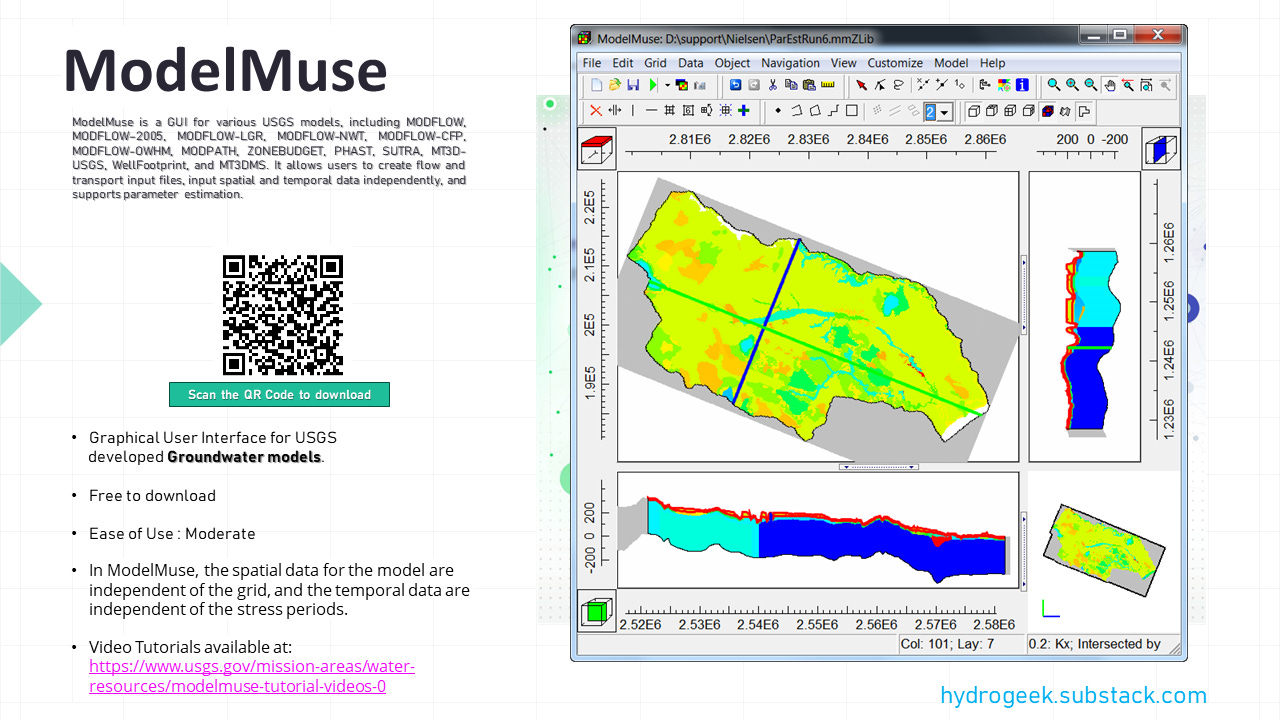Select the create straight-line object tool
Screen dimensions: 1280x720
coord(834,111)
